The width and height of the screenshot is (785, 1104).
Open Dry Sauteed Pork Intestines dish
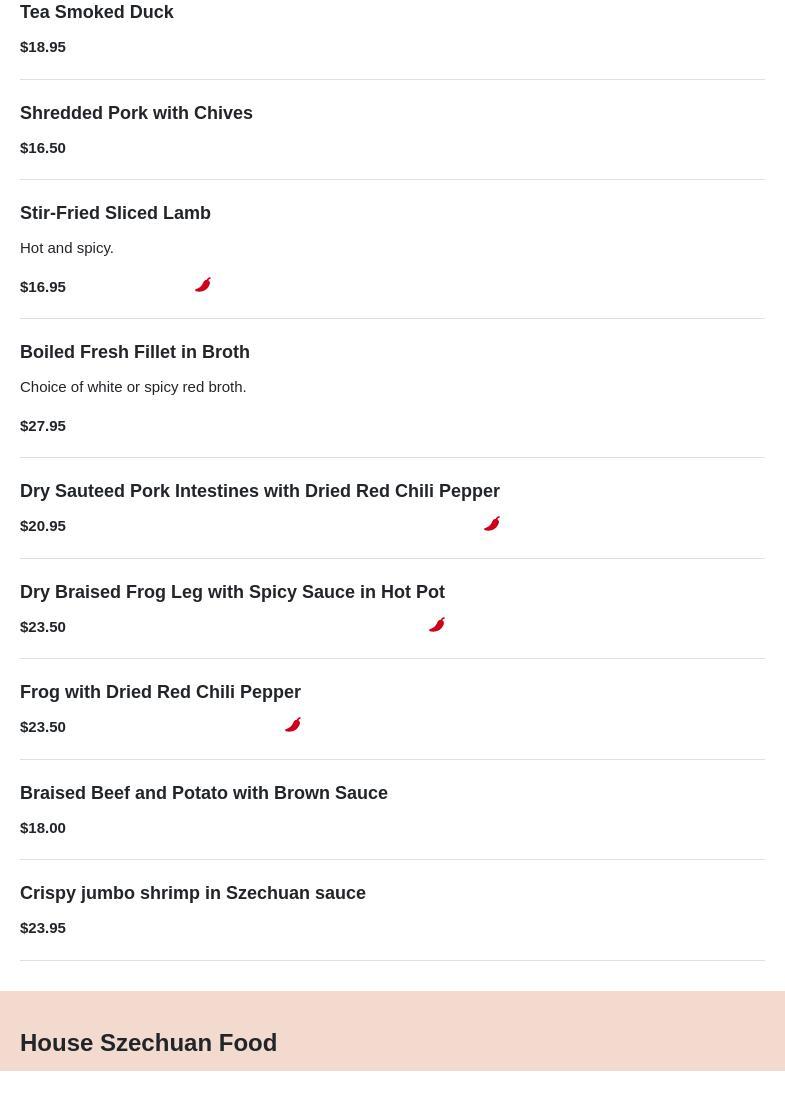click(260, 491)
